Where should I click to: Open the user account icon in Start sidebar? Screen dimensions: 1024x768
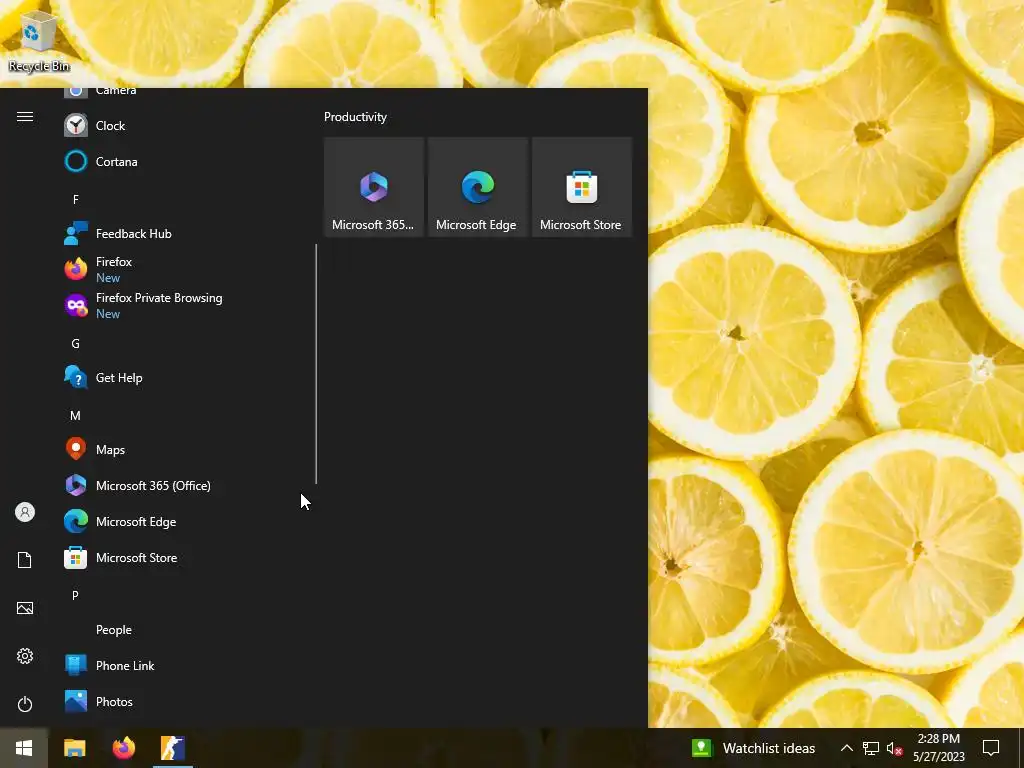(25, 512)
